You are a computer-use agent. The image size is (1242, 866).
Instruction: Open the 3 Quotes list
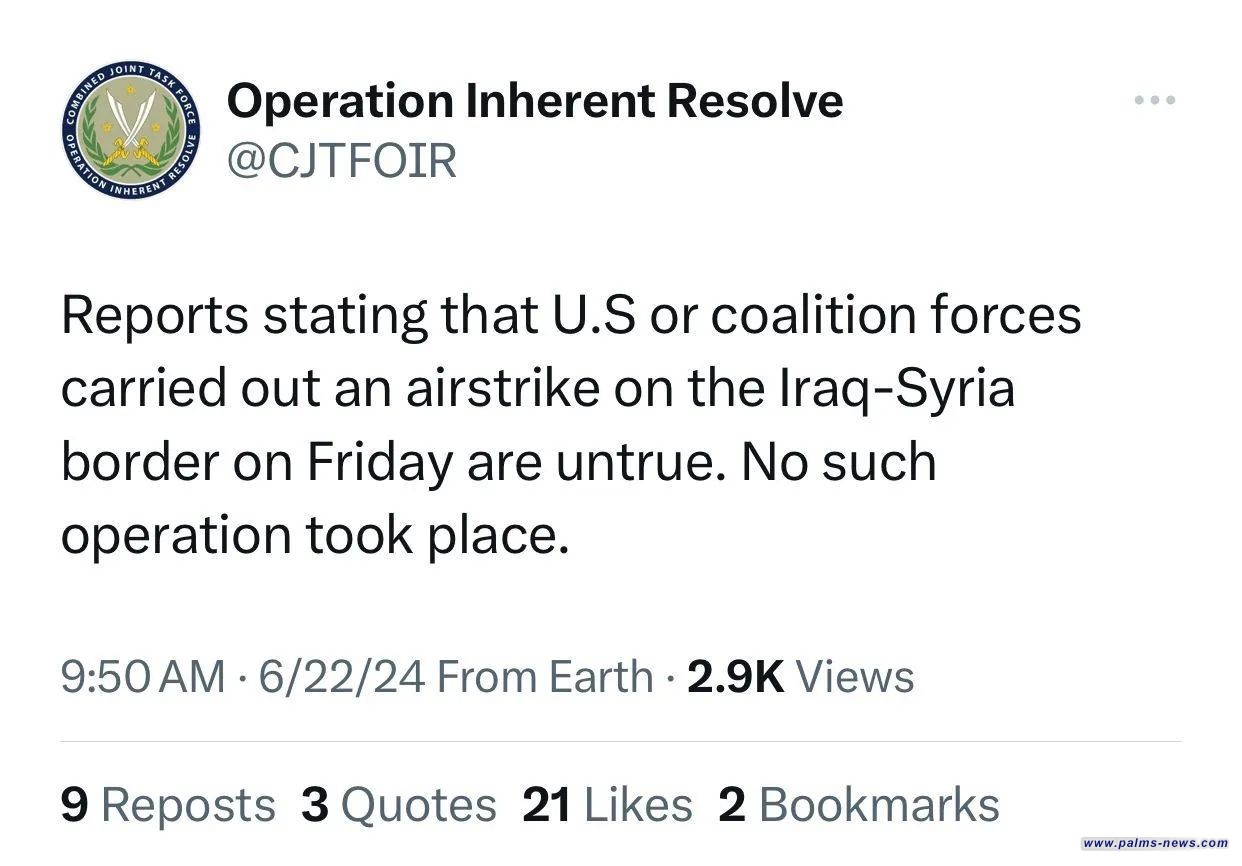click(398, 805)
